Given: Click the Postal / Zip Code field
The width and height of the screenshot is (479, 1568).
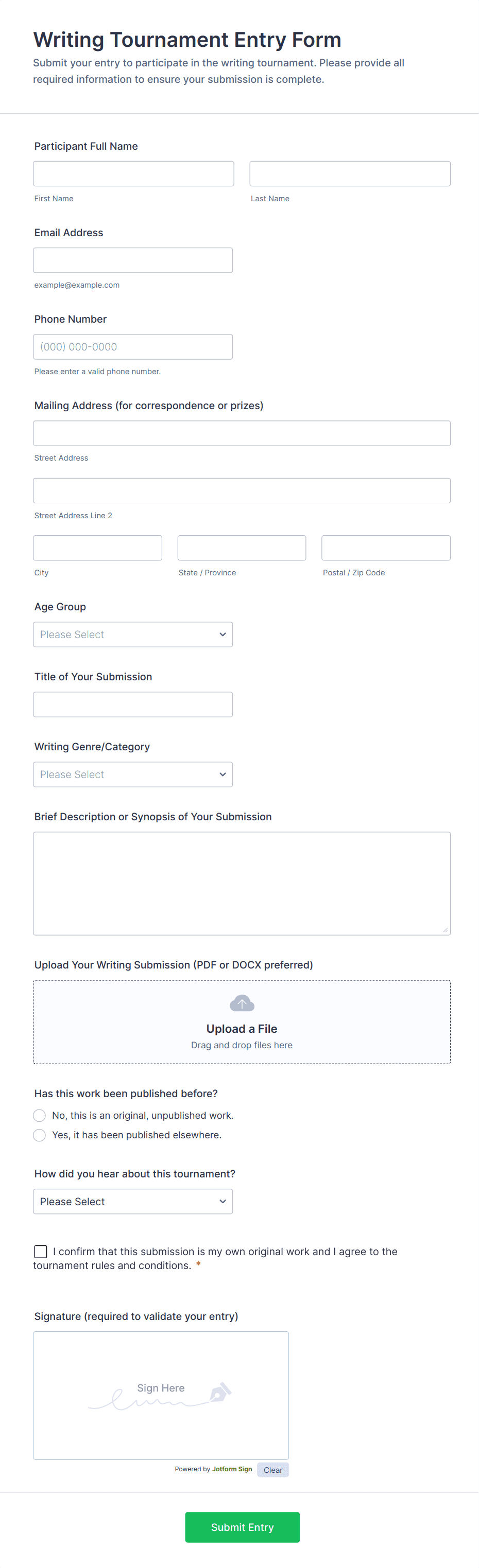Looking at the screenshot, I should pos(386,548).
